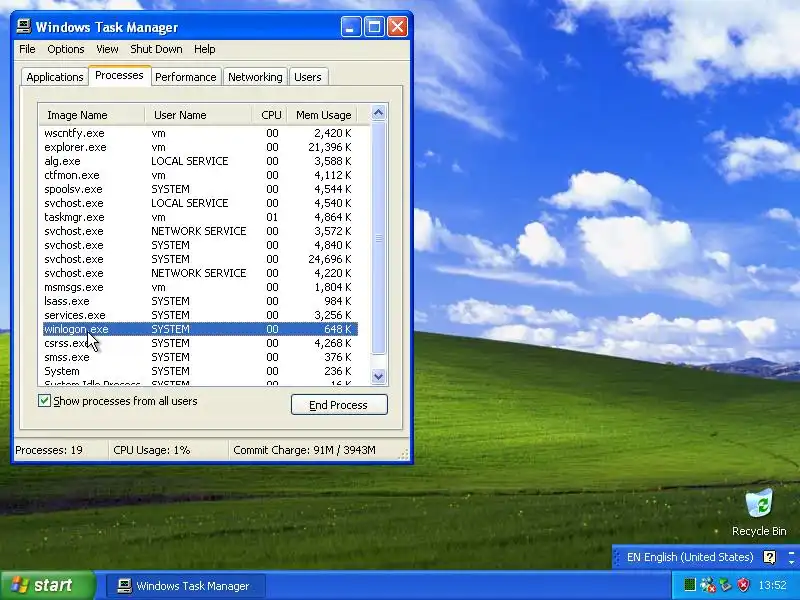800x600 pixels.
Task: Select the msmsgs.exe process
Action: (x=201, y=287)
